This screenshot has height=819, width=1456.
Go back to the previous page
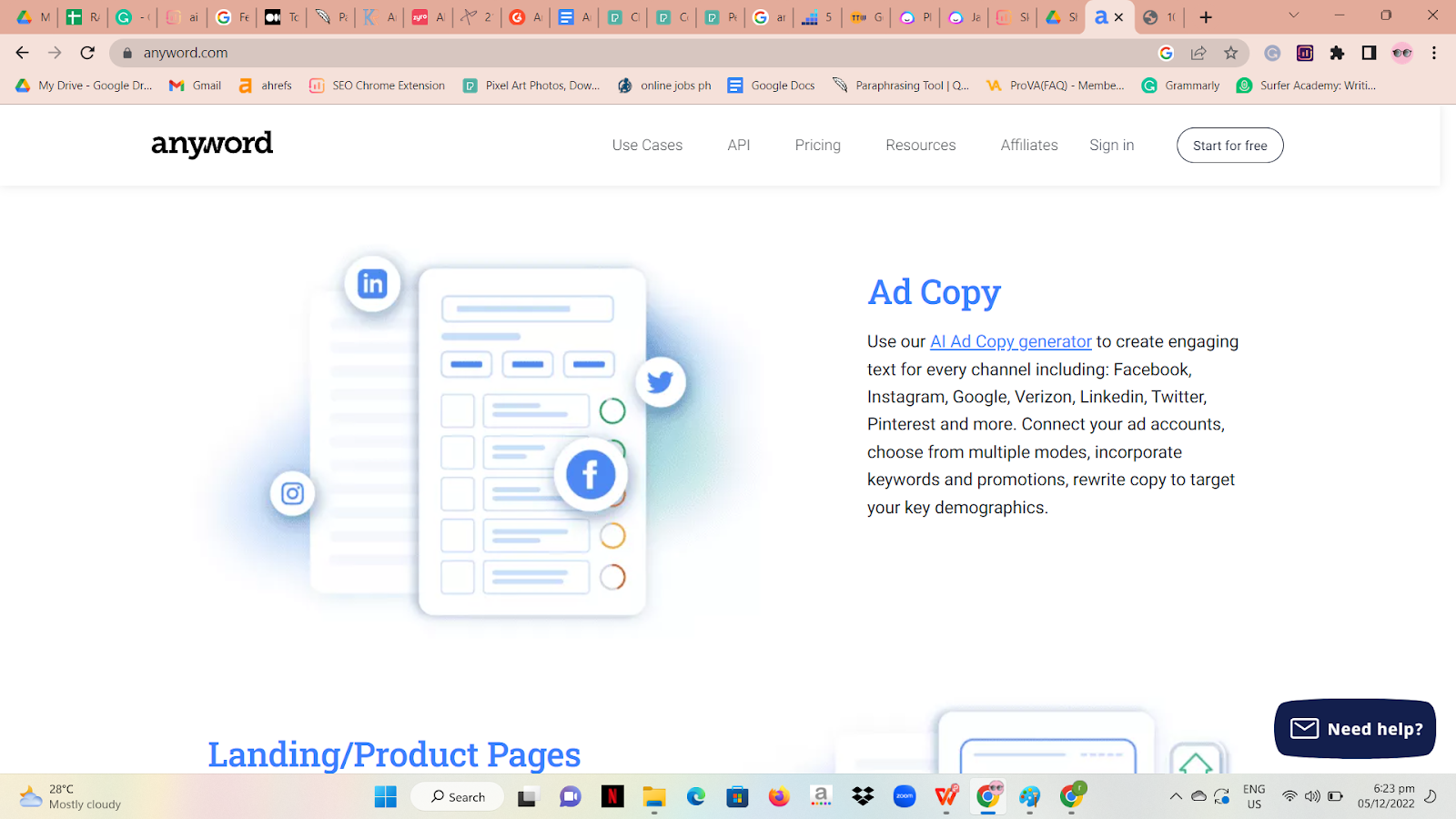point(23,53)
